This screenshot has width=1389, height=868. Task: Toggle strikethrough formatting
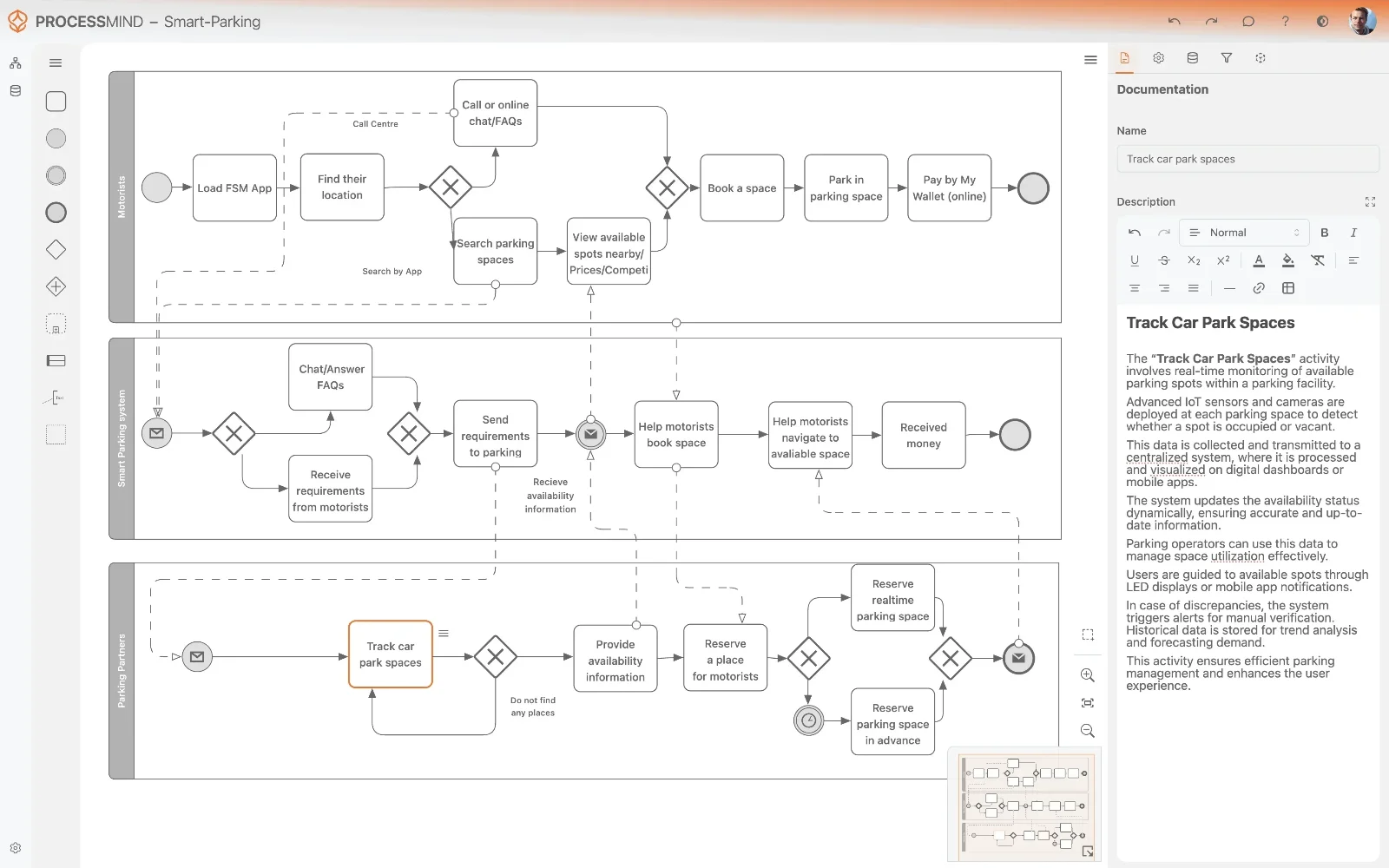(1164, 260)
